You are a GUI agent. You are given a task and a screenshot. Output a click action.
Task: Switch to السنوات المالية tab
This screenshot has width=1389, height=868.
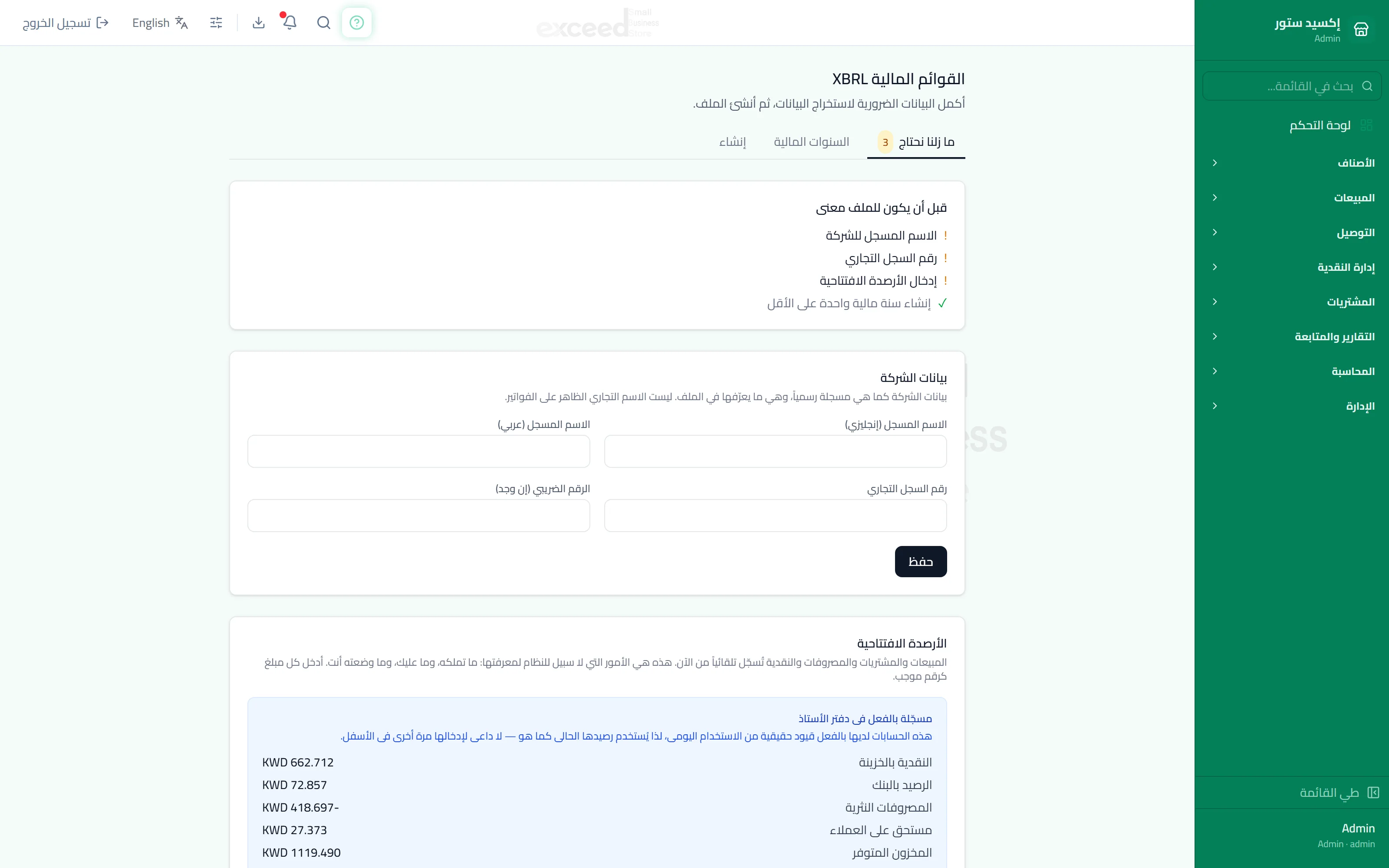pyautogui.click(x=811, y=142)
